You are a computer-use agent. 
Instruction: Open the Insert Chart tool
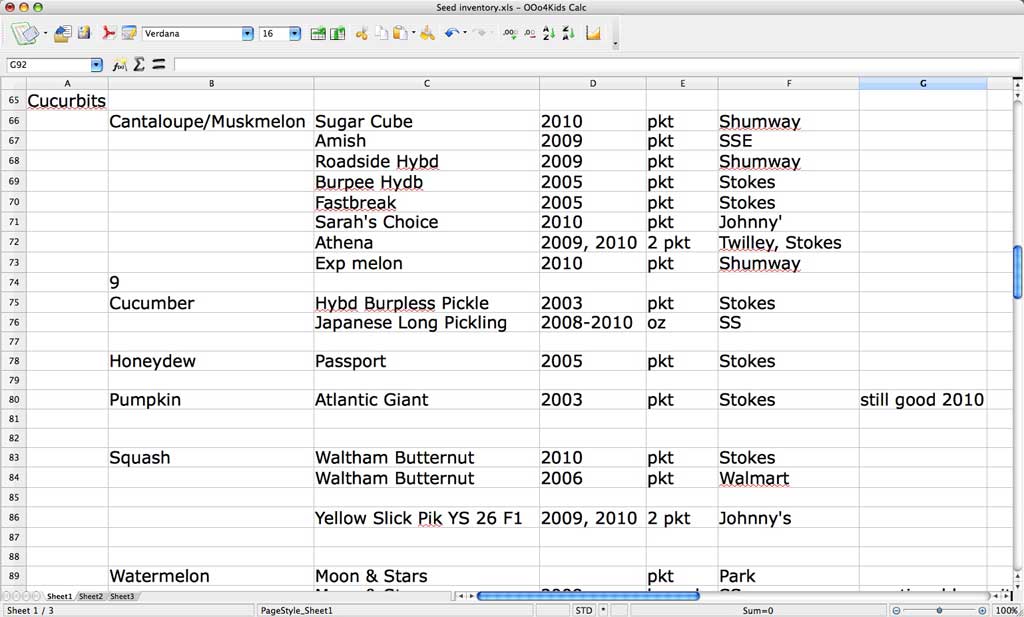click(593, 33)
